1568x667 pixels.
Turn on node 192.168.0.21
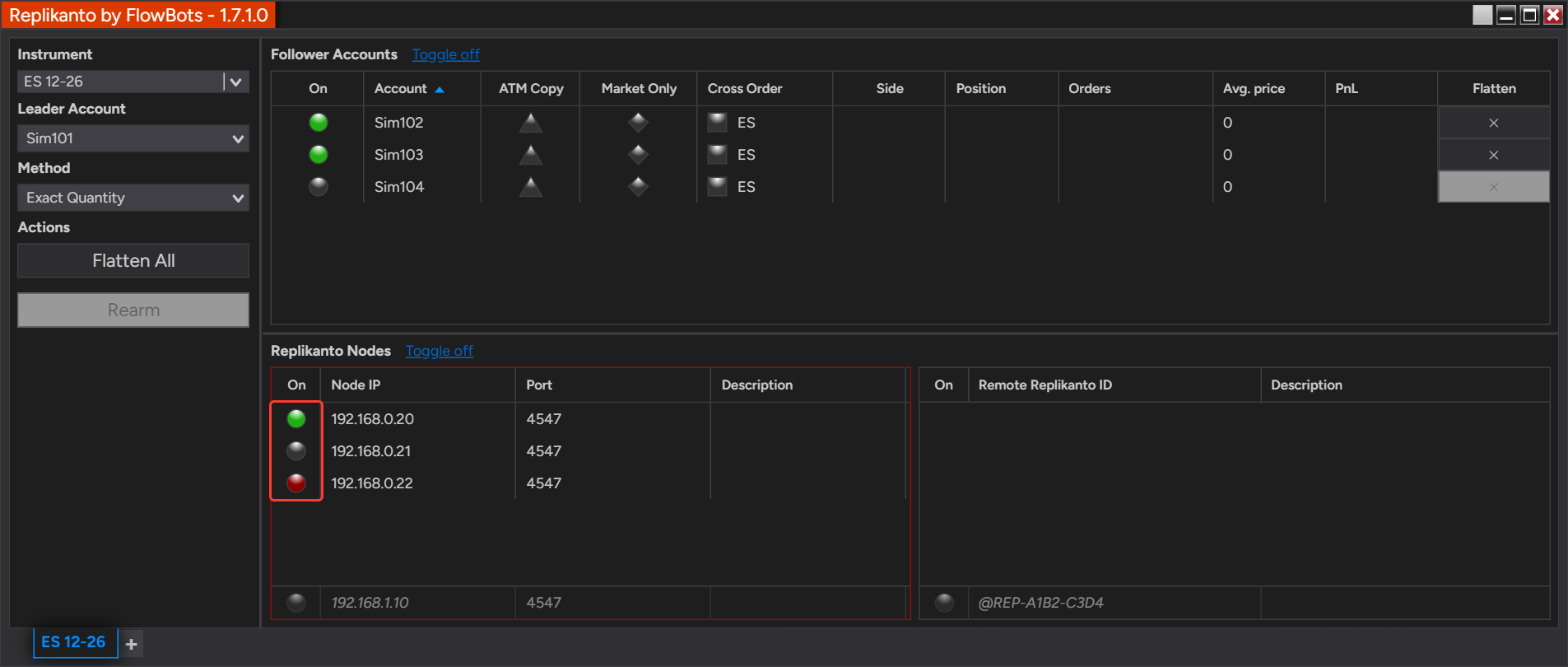coord(296,451)
